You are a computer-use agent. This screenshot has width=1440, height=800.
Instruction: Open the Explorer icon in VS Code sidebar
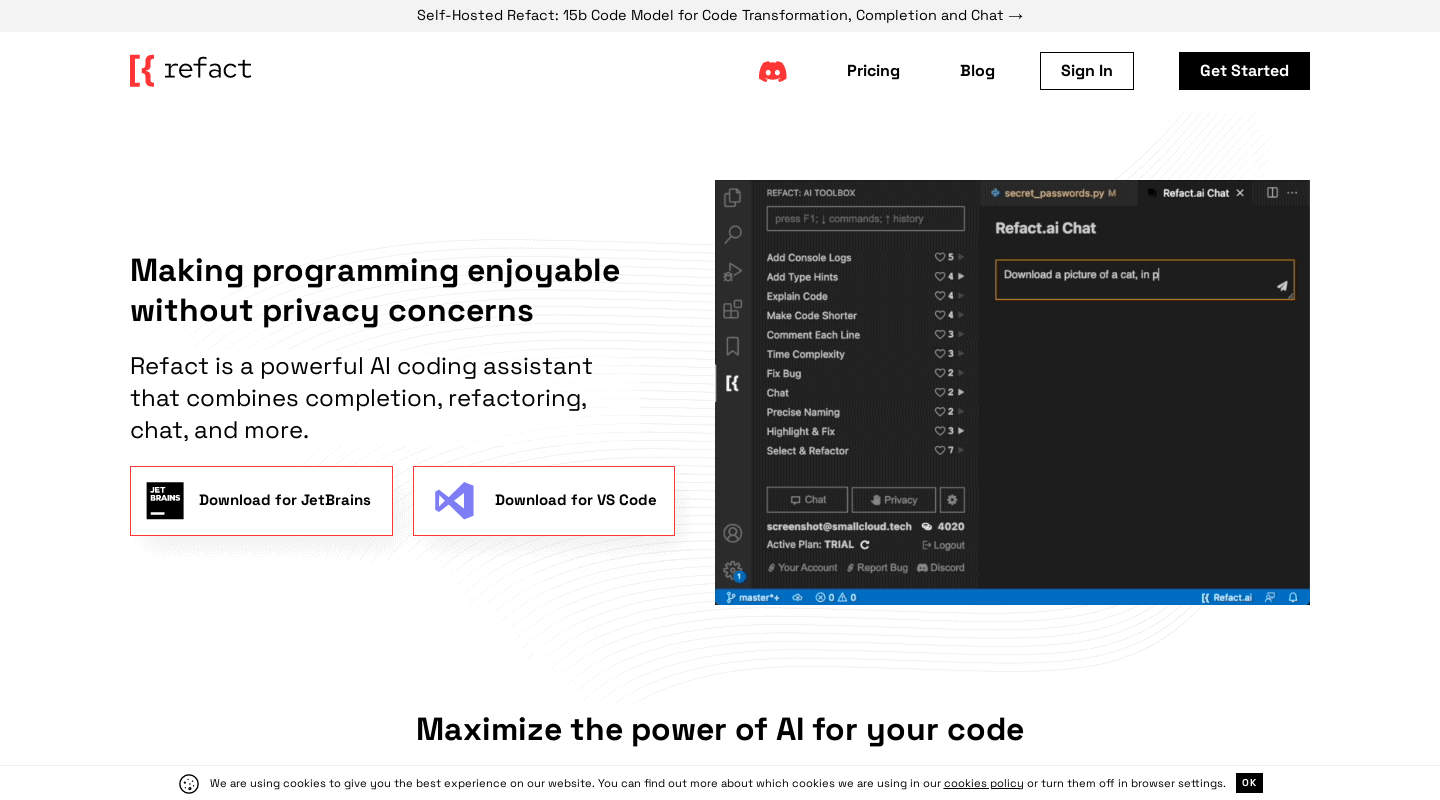(733, 198)
